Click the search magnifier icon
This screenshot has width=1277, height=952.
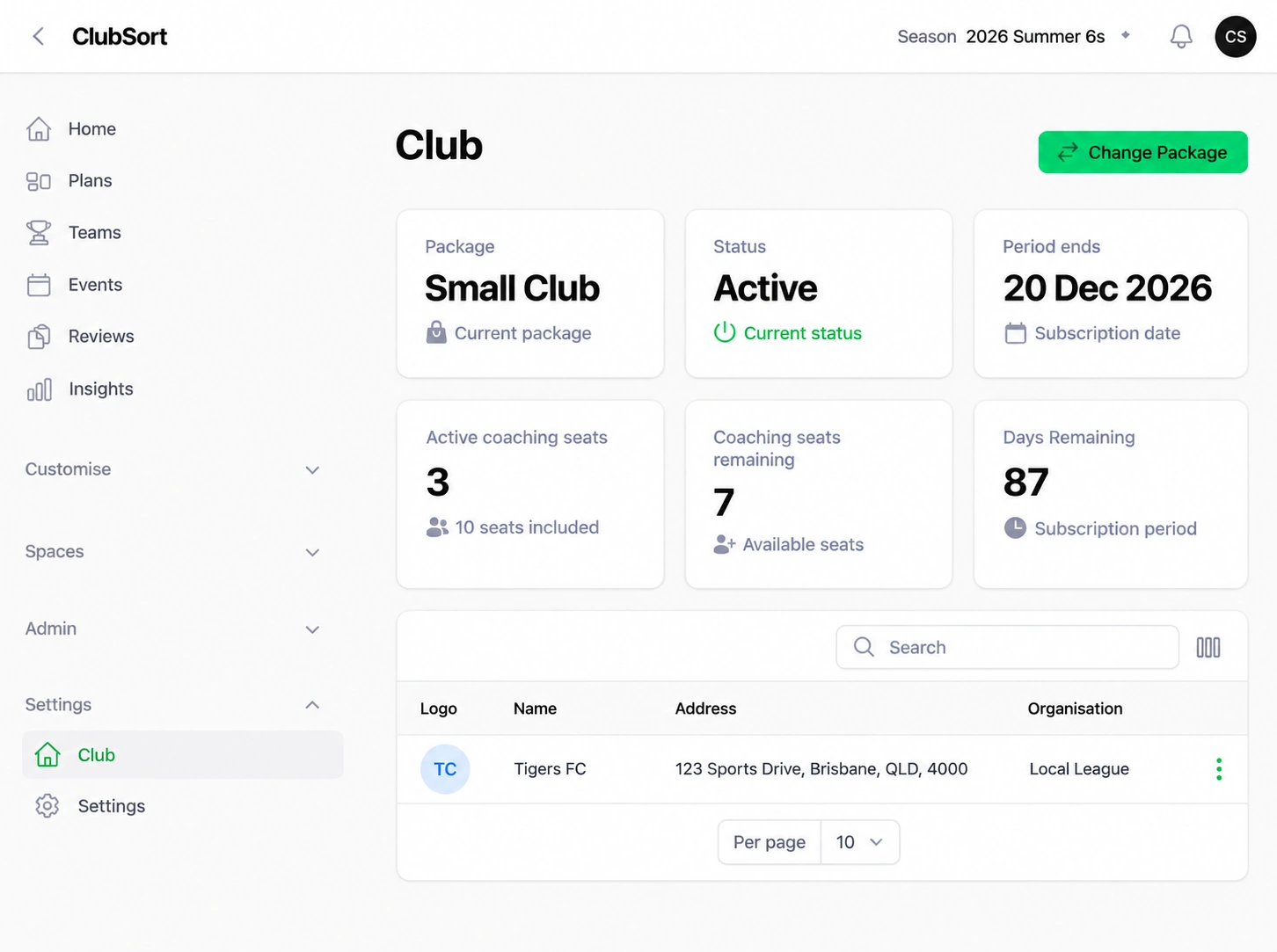point(865,647)
